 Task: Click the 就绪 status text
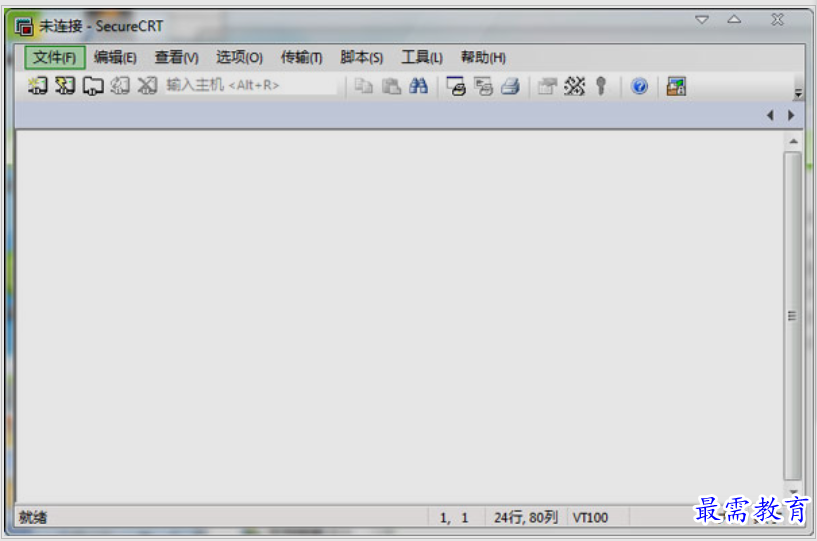pos(33,518)
